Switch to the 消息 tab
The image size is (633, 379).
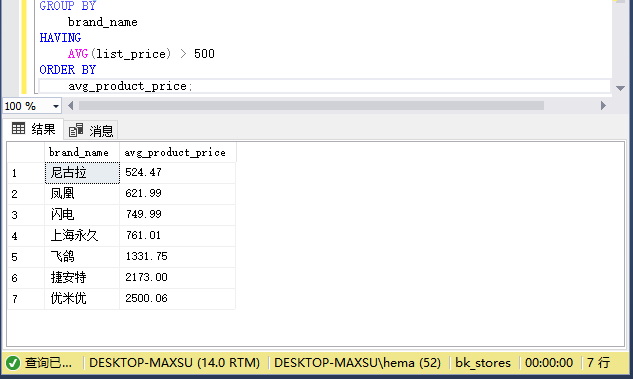(91, 130)
